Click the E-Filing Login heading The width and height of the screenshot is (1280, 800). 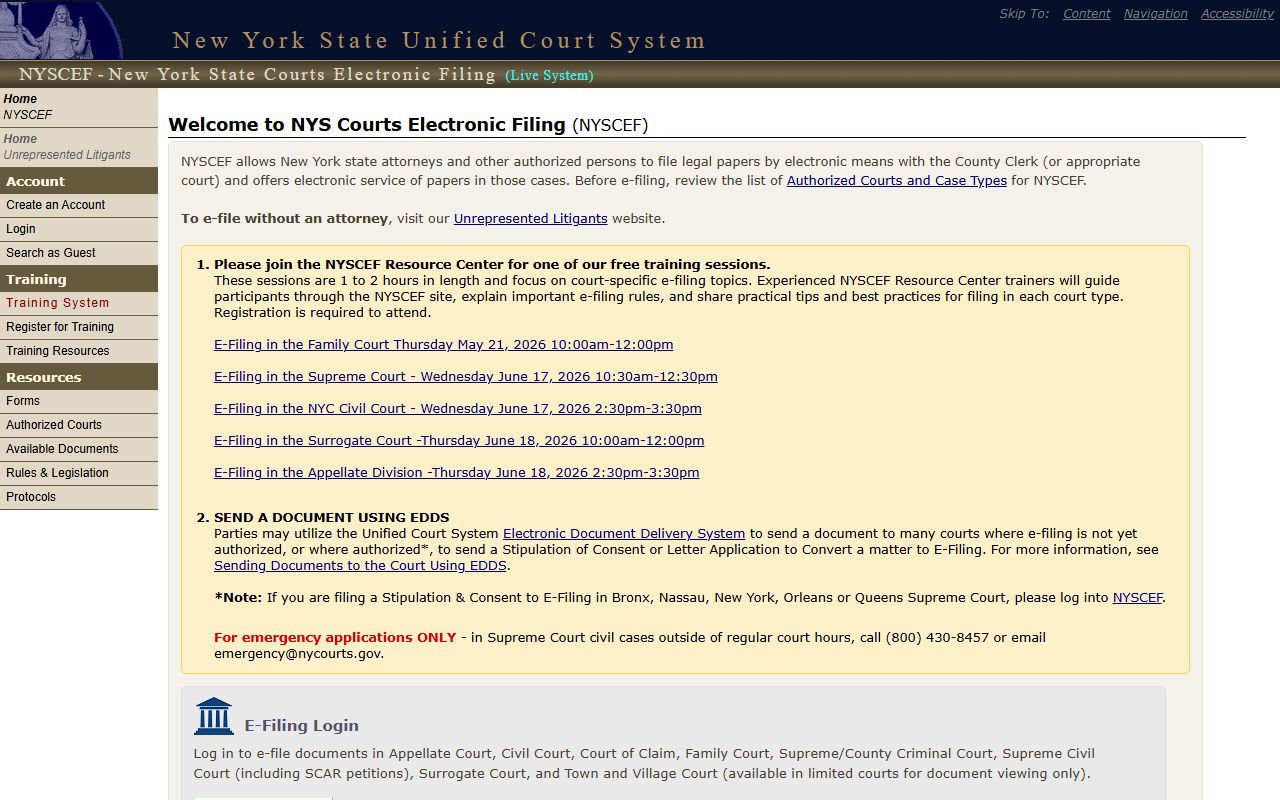click(x=302, y=726)
